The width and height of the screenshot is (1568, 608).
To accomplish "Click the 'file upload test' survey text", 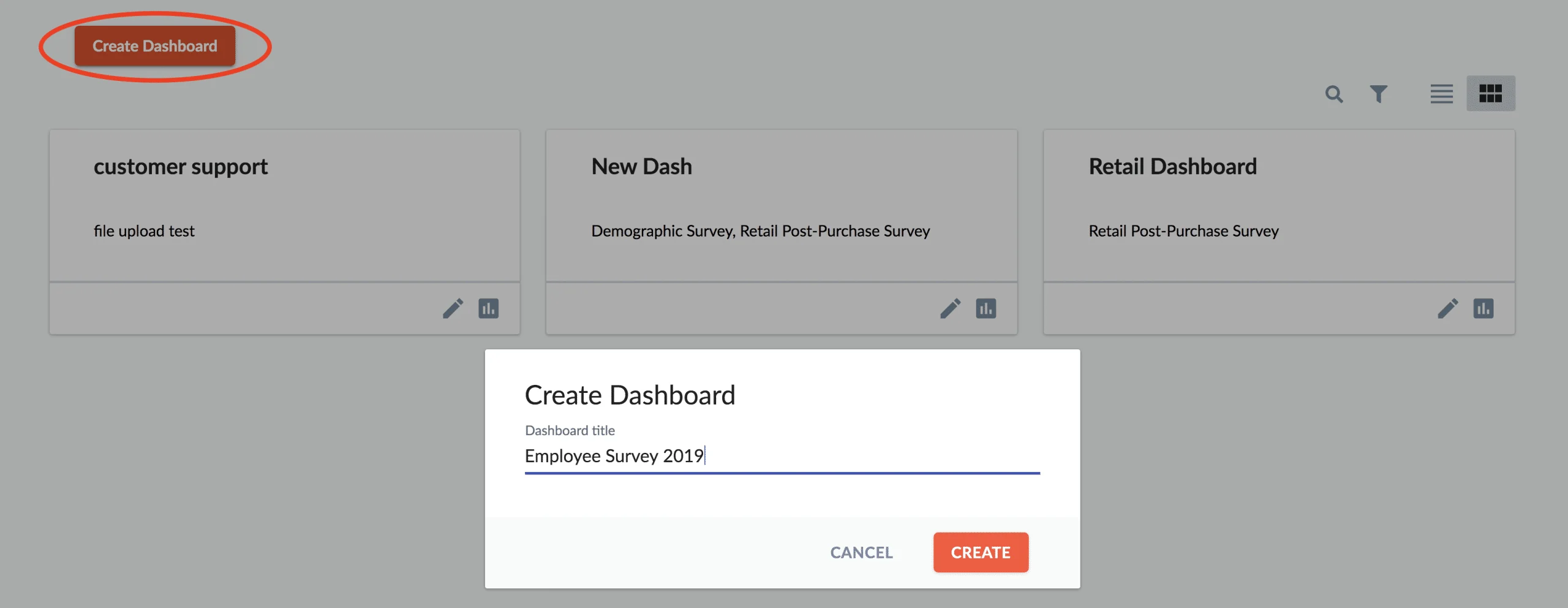I will click(x=144, y=231).
